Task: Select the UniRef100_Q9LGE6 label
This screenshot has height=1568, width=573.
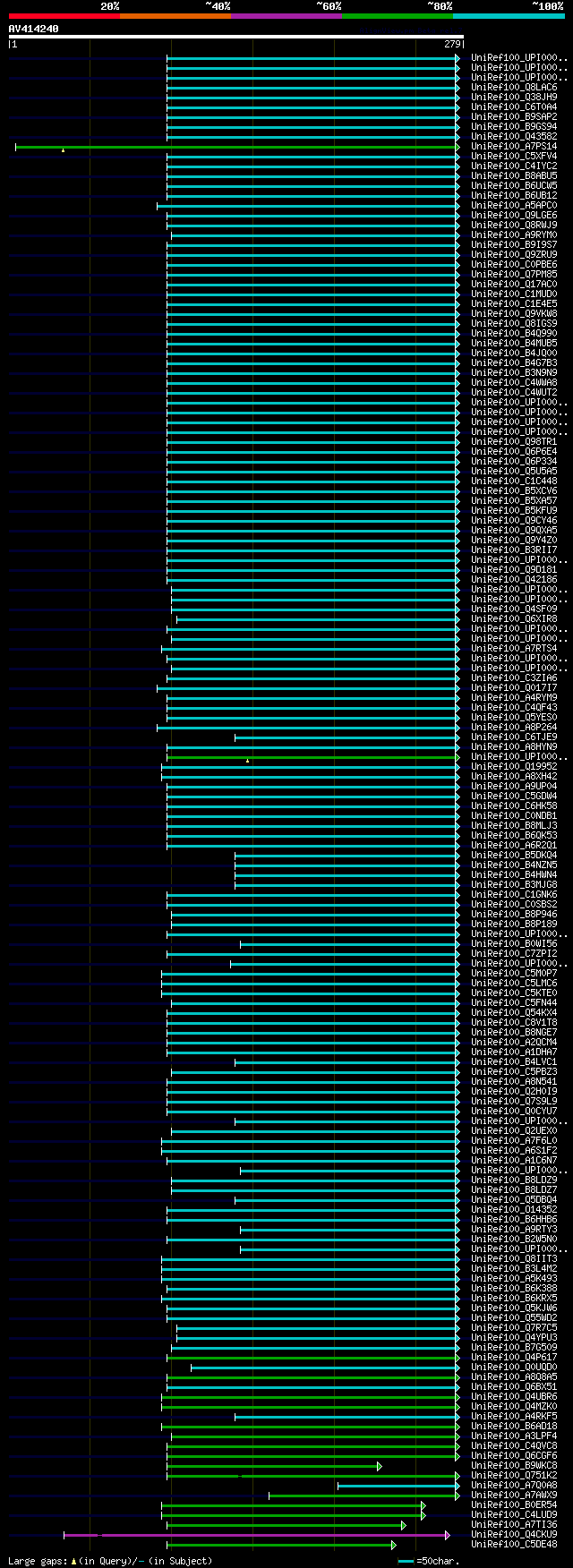Action: [x=514, y=216]
